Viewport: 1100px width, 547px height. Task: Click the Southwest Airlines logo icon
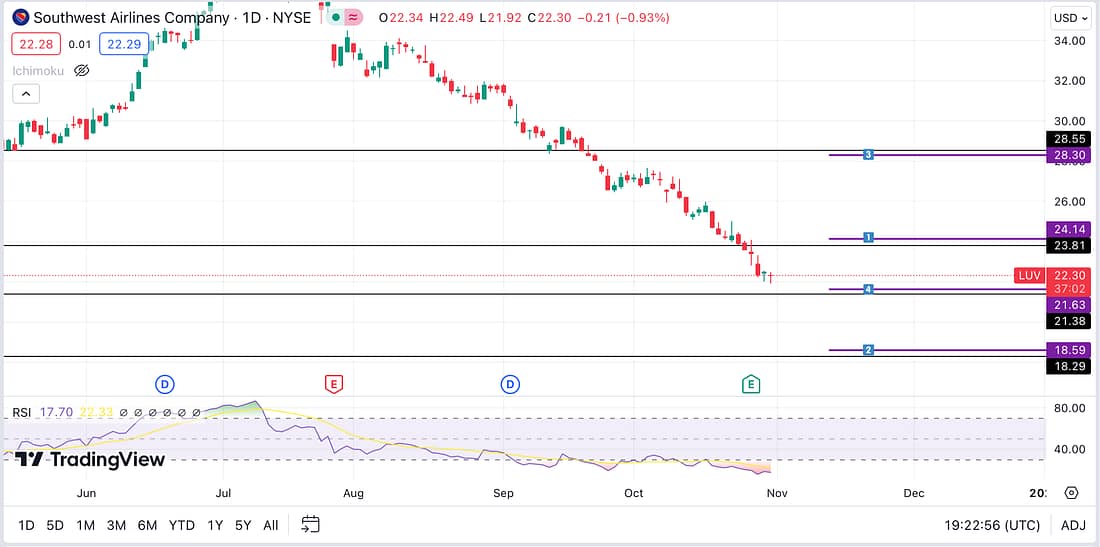20,18
